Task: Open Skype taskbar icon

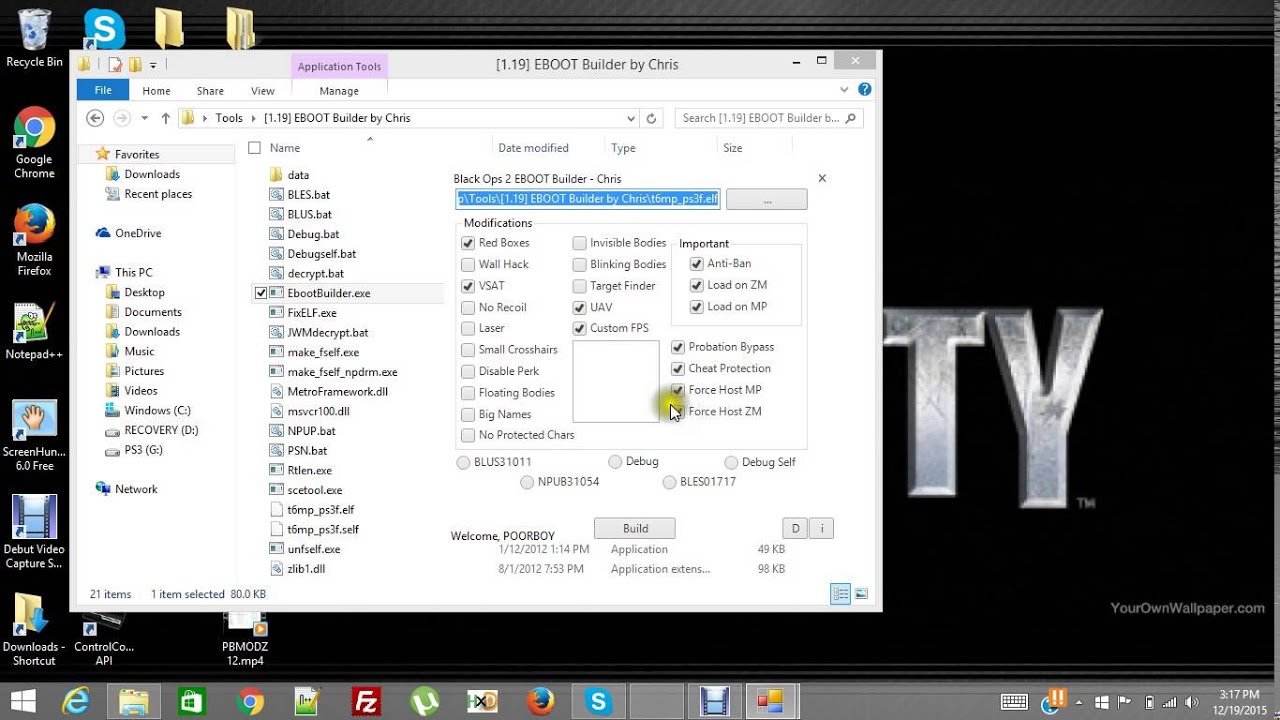Action: coord(599,701)
